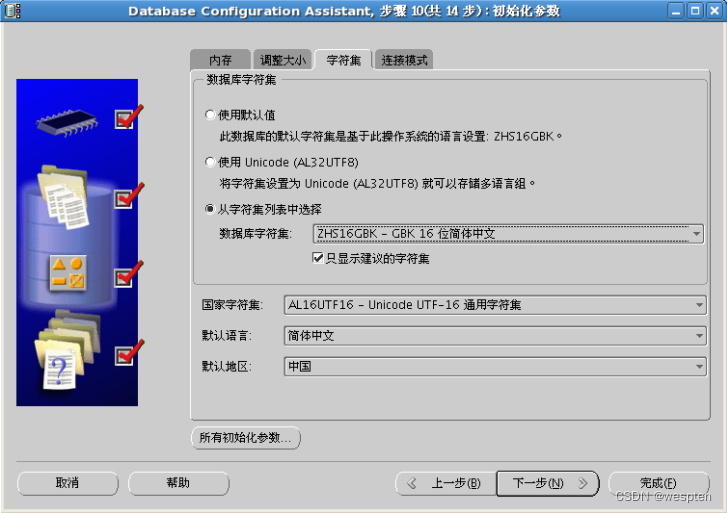Close the Database Configuration Assistant window
The height and width of the screenshot is (513, 727).
point(714,11)
